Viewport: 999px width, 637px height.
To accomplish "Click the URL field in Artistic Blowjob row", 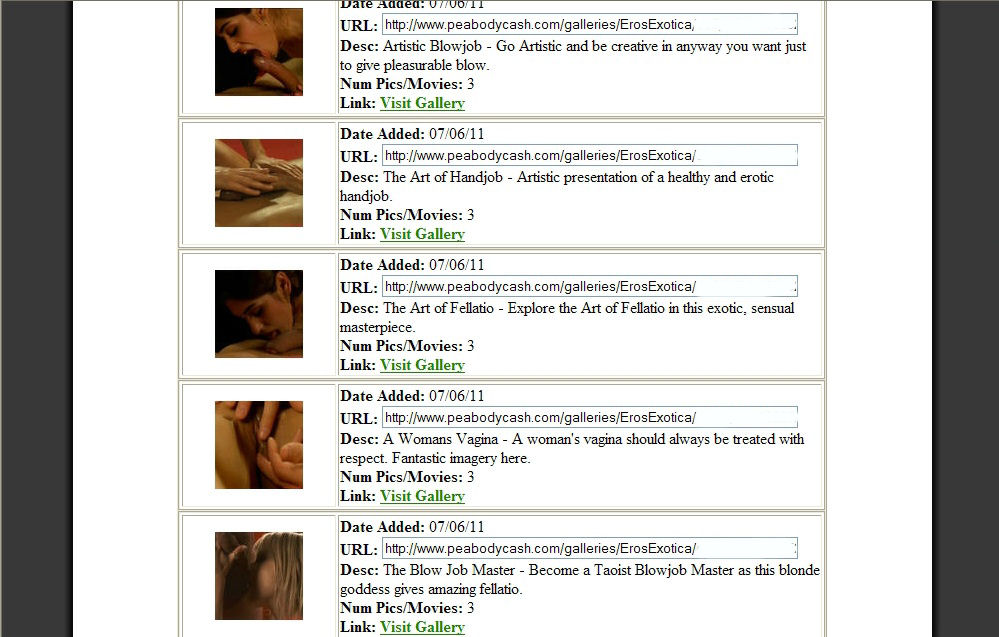I will pyautogui.click(x=589, y=25).
